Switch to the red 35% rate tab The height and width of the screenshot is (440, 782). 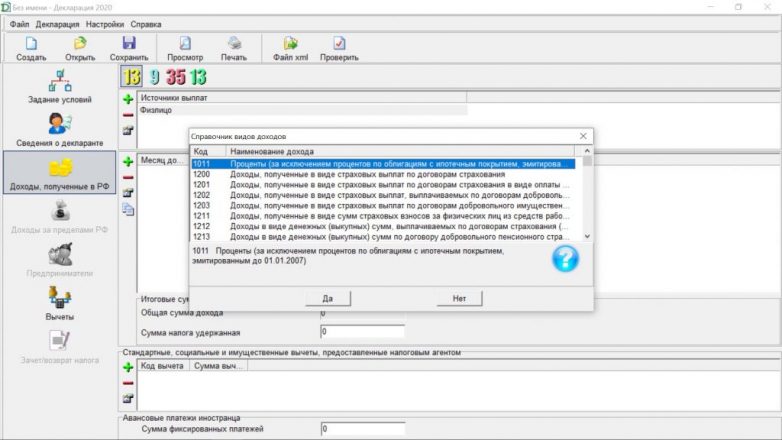point(176,75)
